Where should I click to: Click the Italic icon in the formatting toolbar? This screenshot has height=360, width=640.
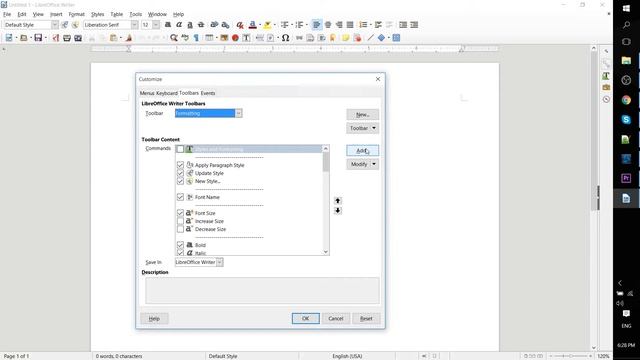[x=179, y=25]
